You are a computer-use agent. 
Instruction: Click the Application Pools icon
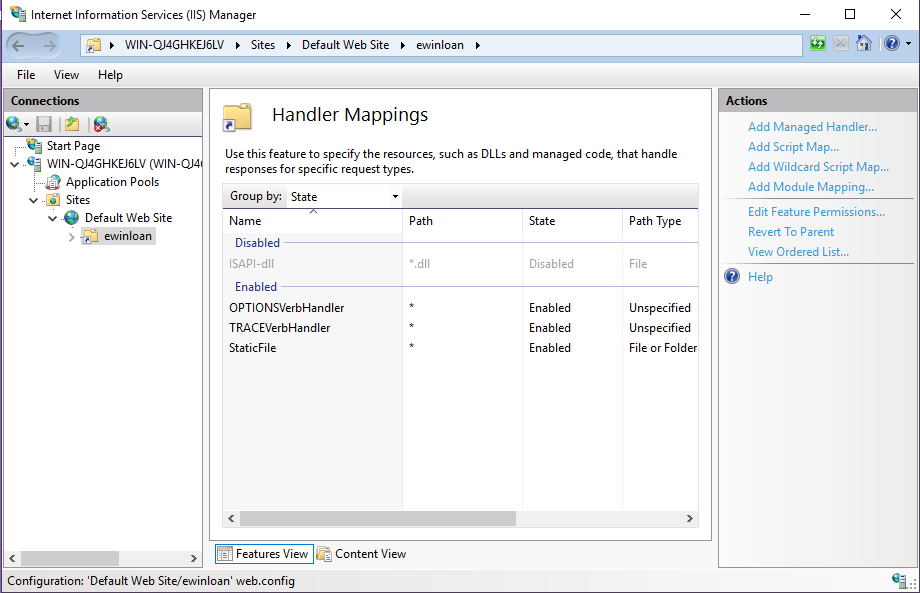point(53,182)
